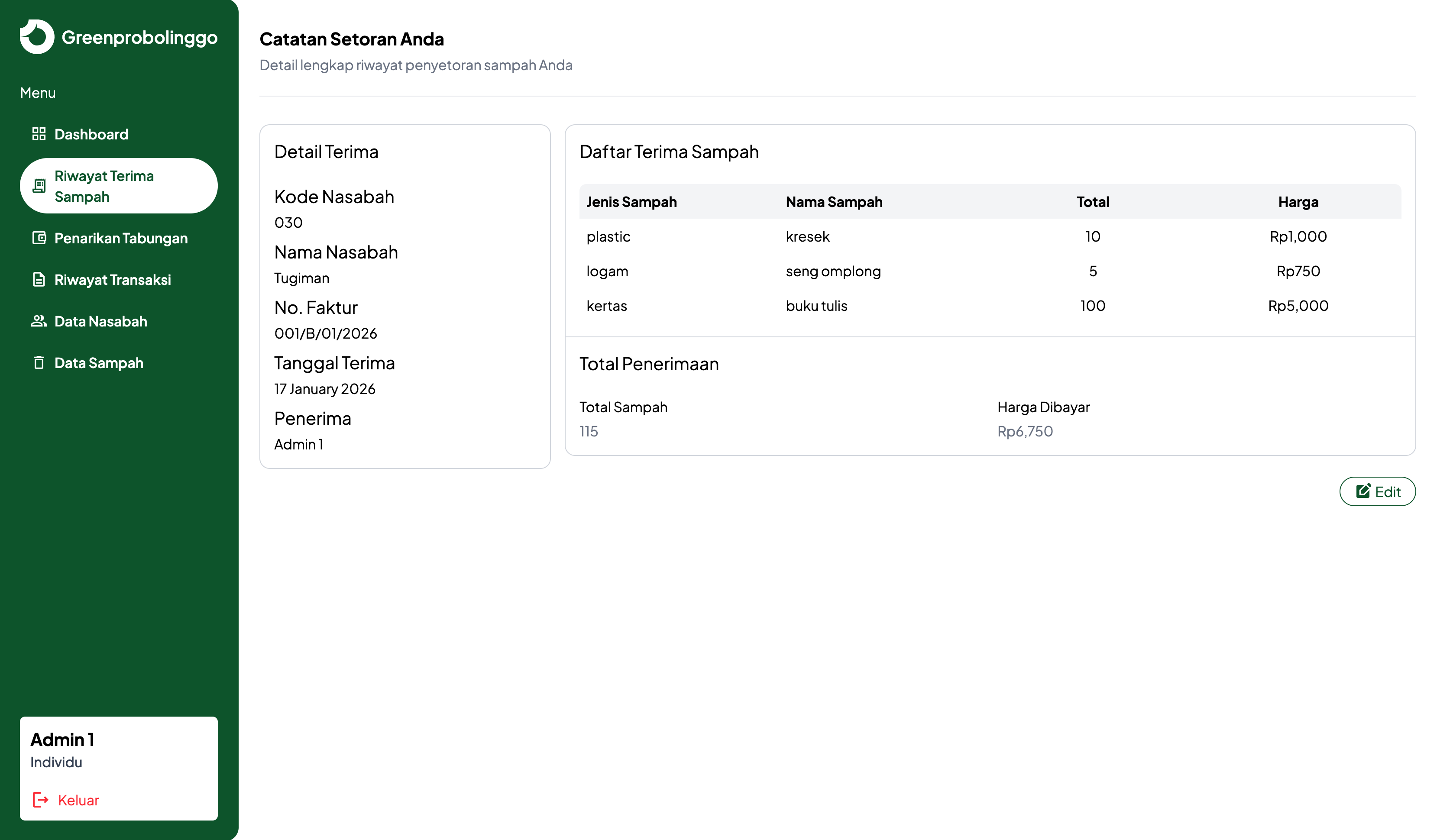
Task: Click the Dashboard grid icon
Action: click(39, 134)
